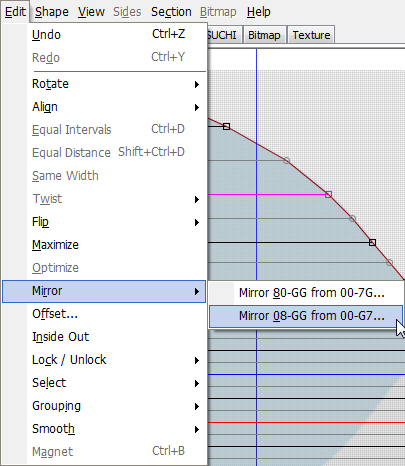This screenshot has height=466, width=405.
Task: Open the Offset... dialog
Action: (104, 314)
